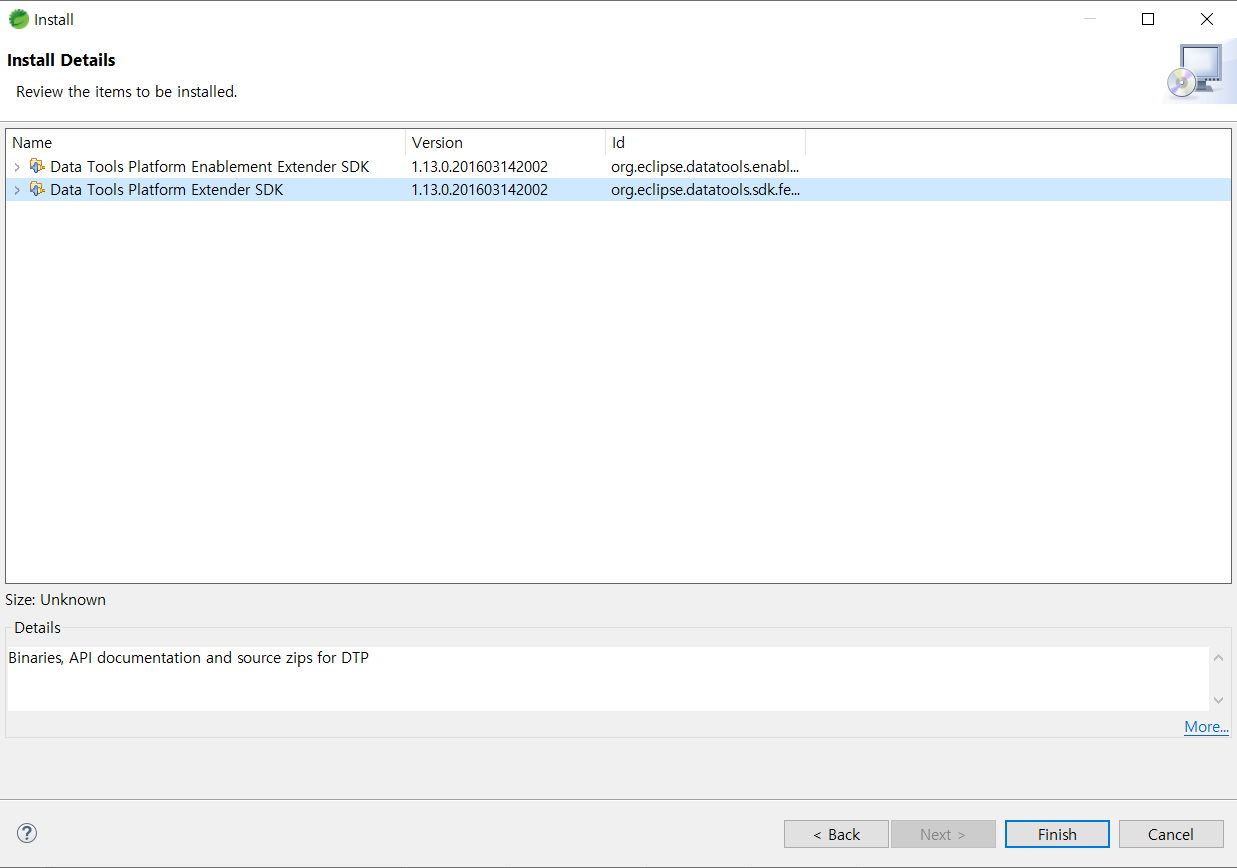Click the feature icon beside Enablement Extender SDK

[x=37, y=166]
